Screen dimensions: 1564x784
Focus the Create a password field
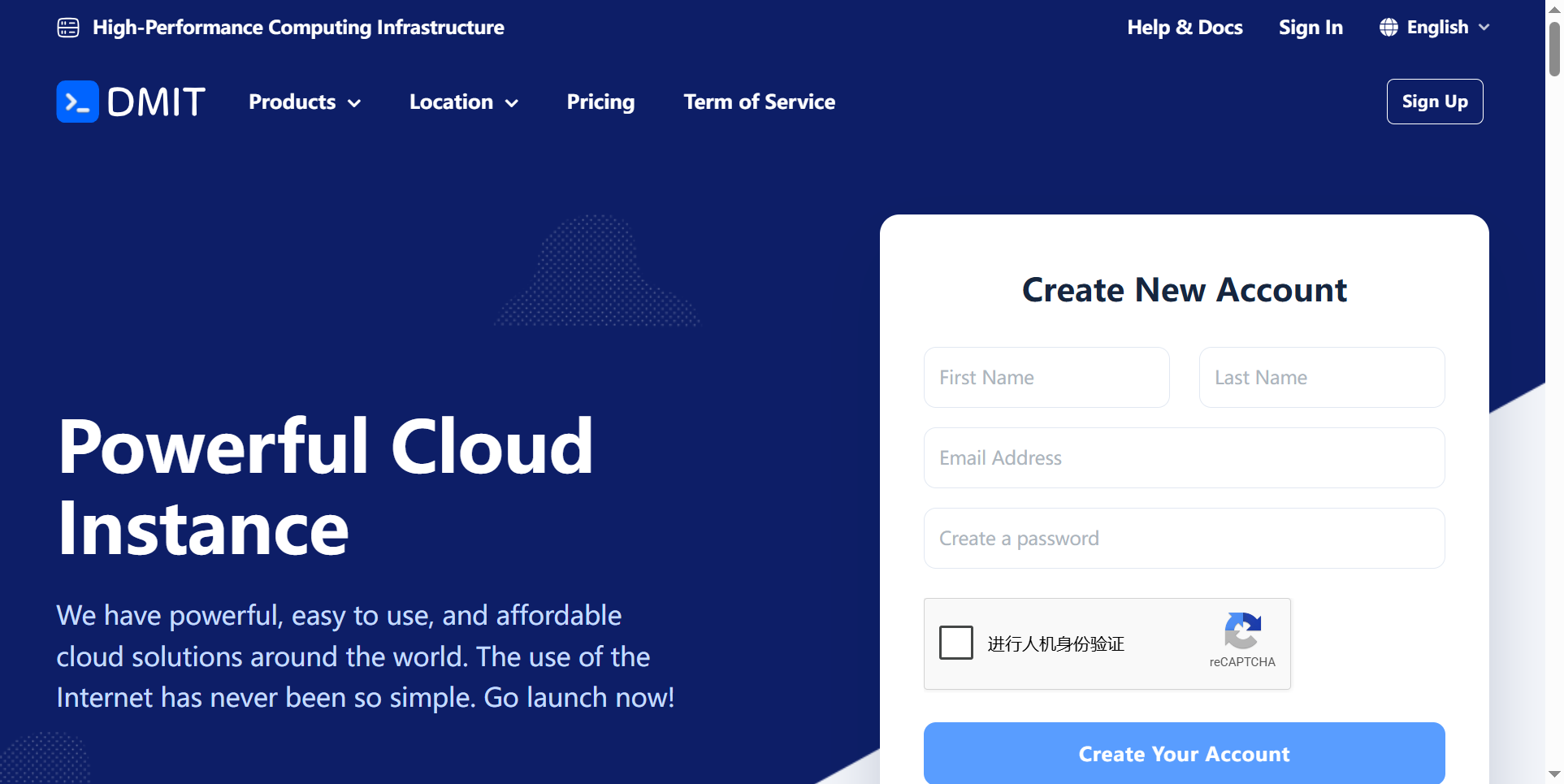click(x=1184, y=539)
